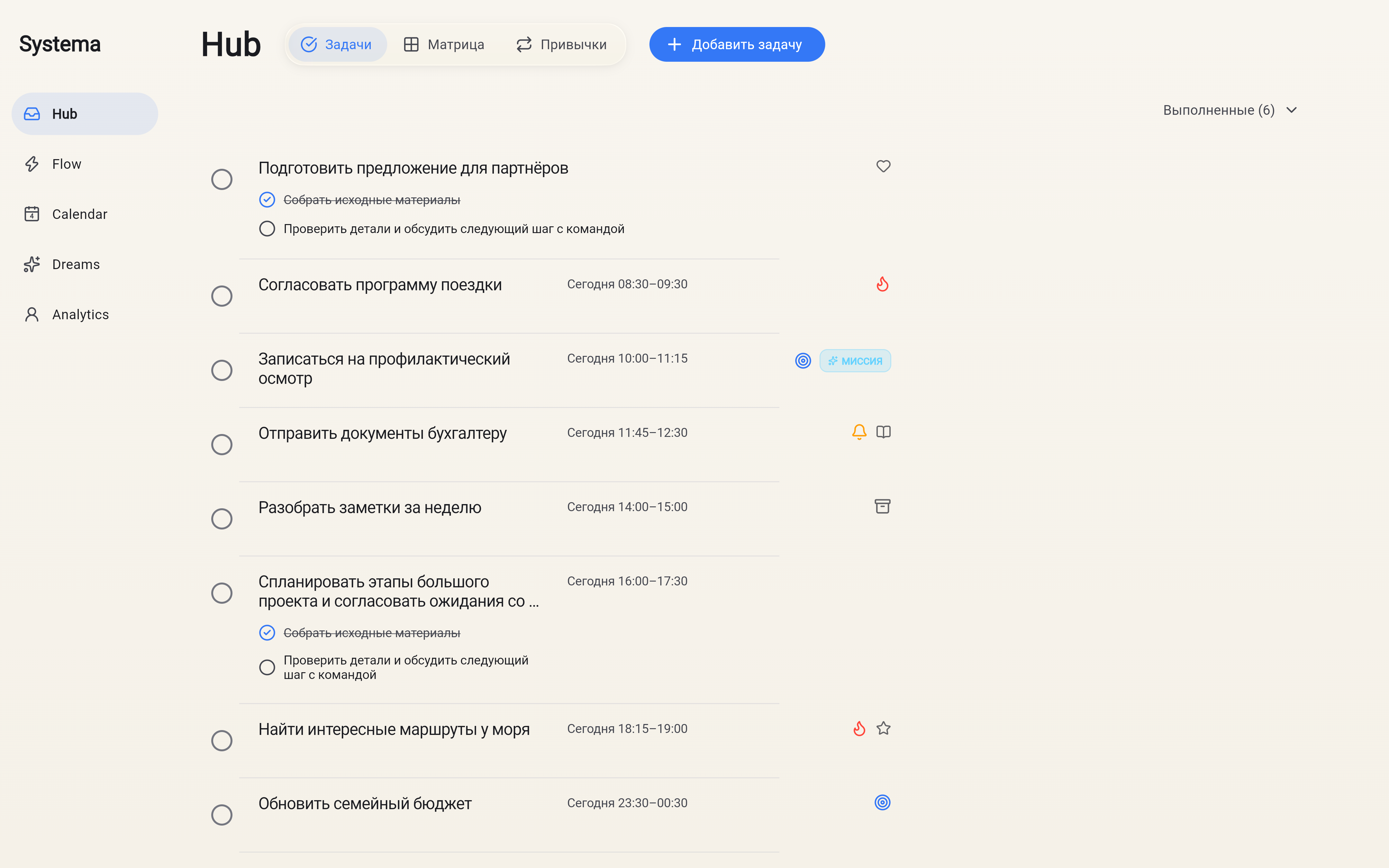Open Разобрать заметки за неделю title
1389x868 pixels.
[x=370, y=508]
